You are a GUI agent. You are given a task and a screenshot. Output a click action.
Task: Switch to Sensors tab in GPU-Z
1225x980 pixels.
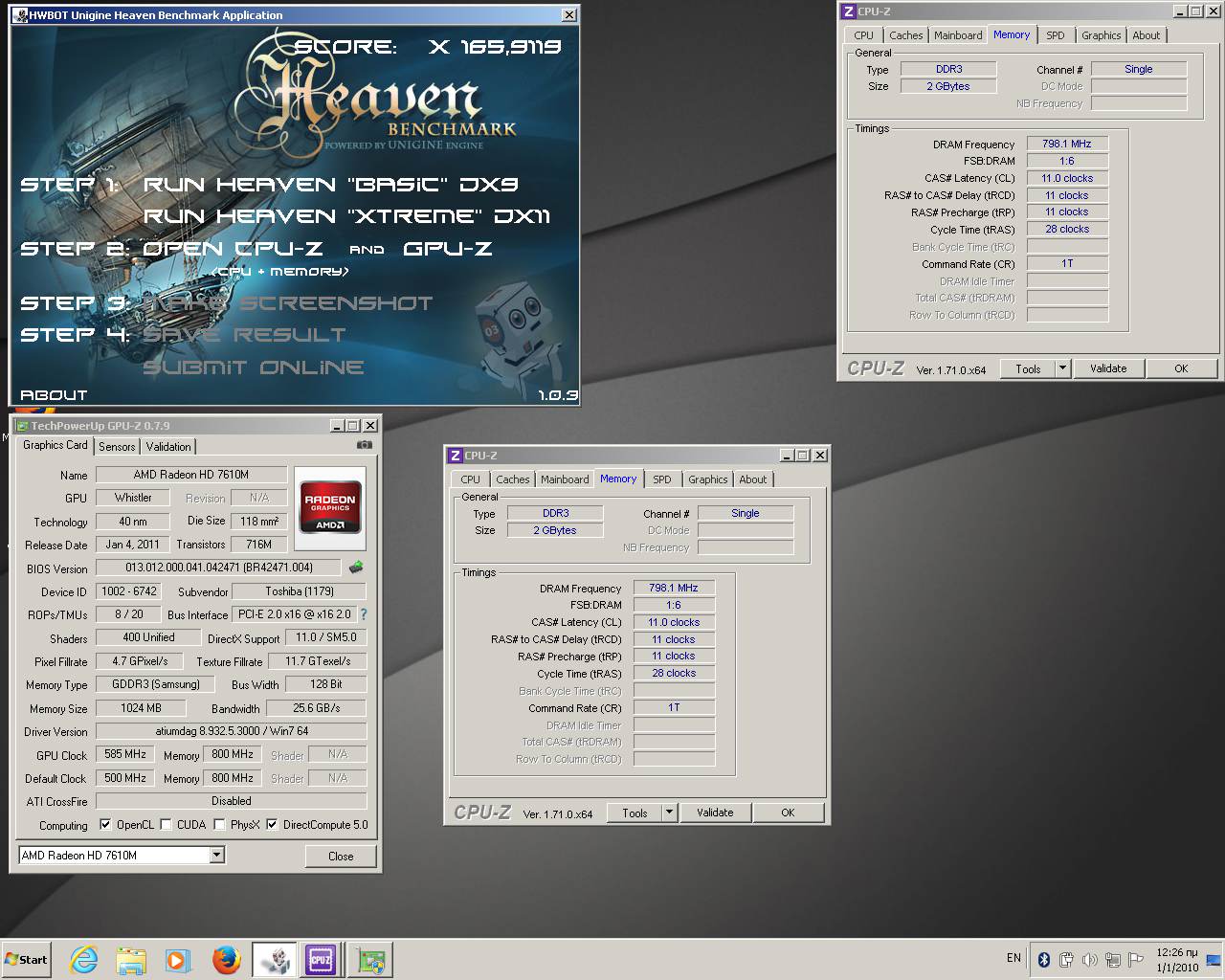[x=117, y=447]
